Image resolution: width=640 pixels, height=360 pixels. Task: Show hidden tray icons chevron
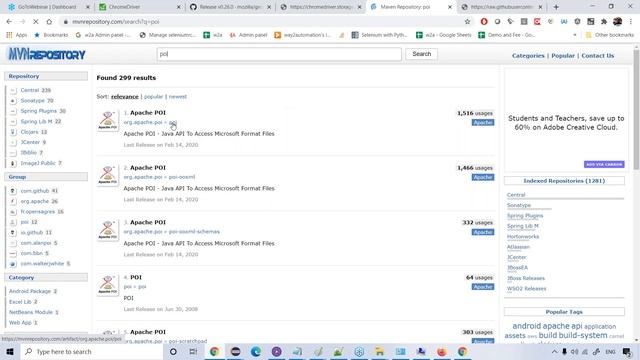pyautogui.click(x=554, y=351)
